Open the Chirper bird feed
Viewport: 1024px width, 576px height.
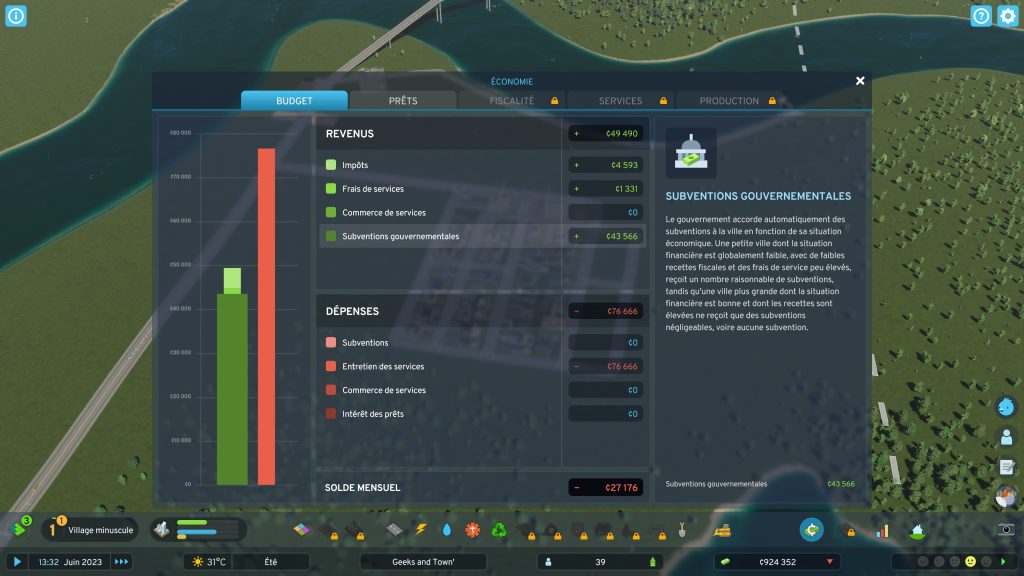pyautogui.click(x=1007, y=407)
